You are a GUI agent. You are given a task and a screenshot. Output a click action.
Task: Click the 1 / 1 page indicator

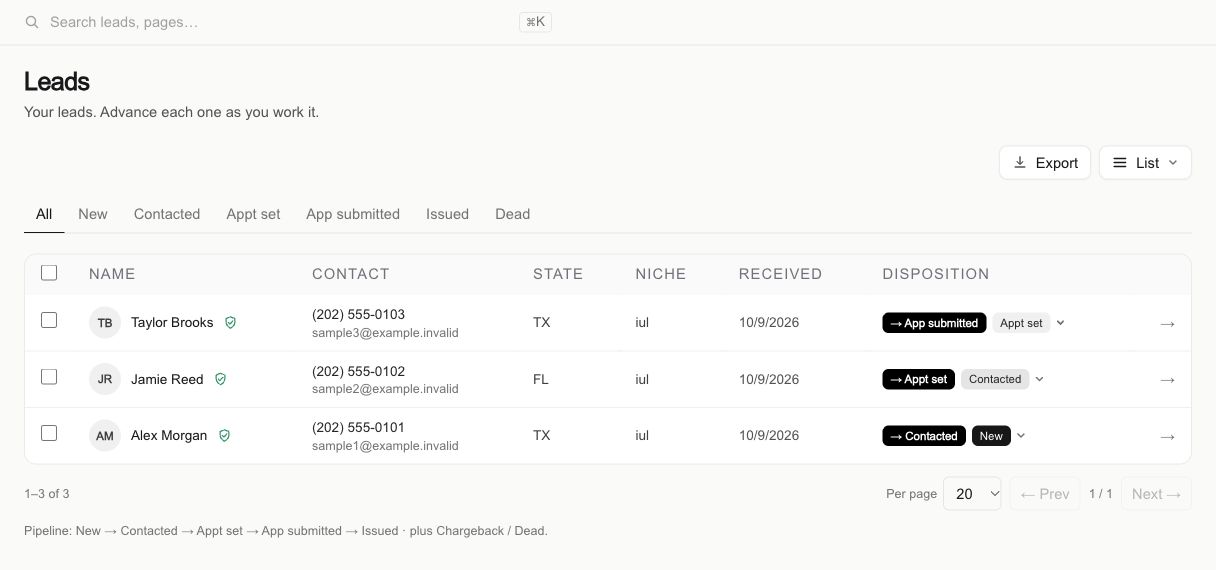1101,494
